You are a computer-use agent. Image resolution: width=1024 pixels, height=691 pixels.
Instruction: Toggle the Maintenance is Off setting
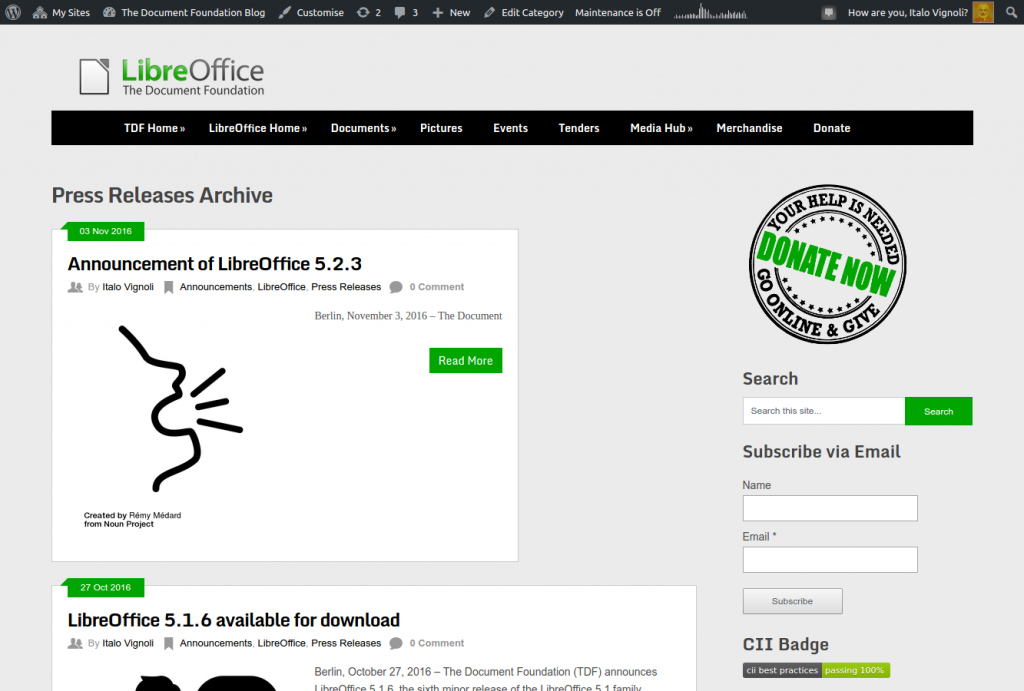[x=617, y=12]
